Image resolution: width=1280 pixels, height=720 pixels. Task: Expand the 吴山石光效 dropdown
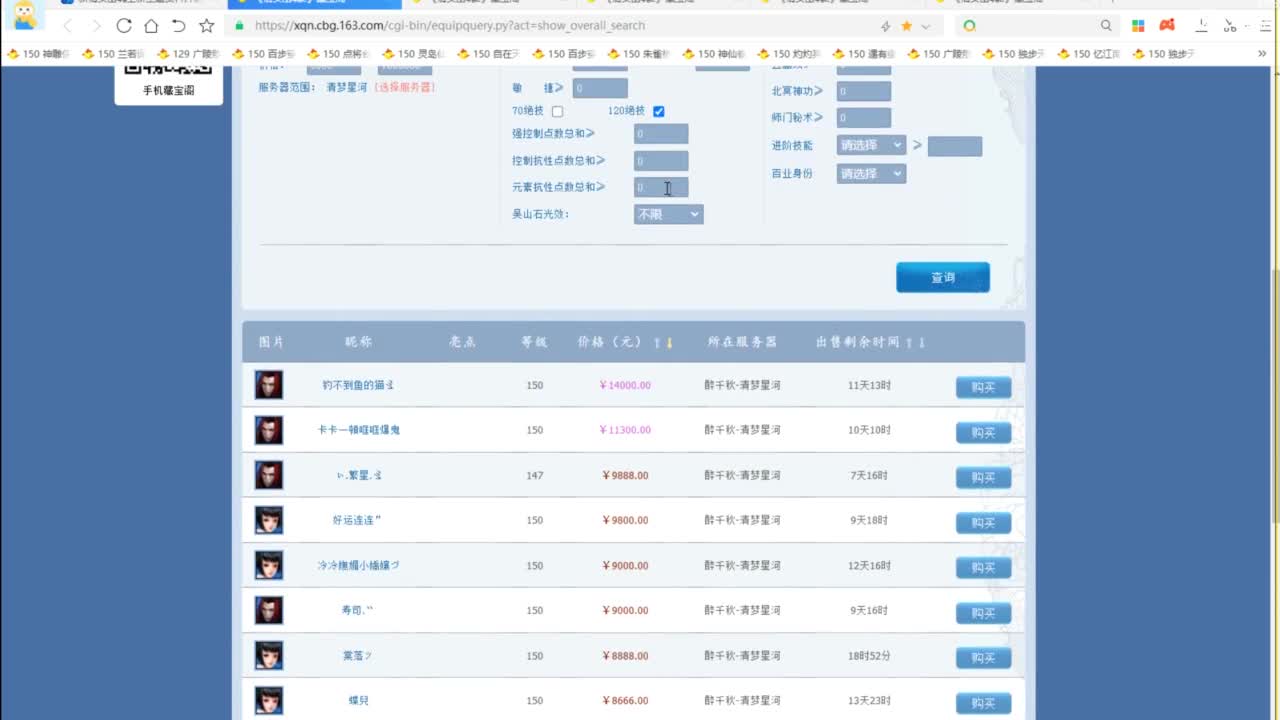pyautogui.click(x=668, y=214)
